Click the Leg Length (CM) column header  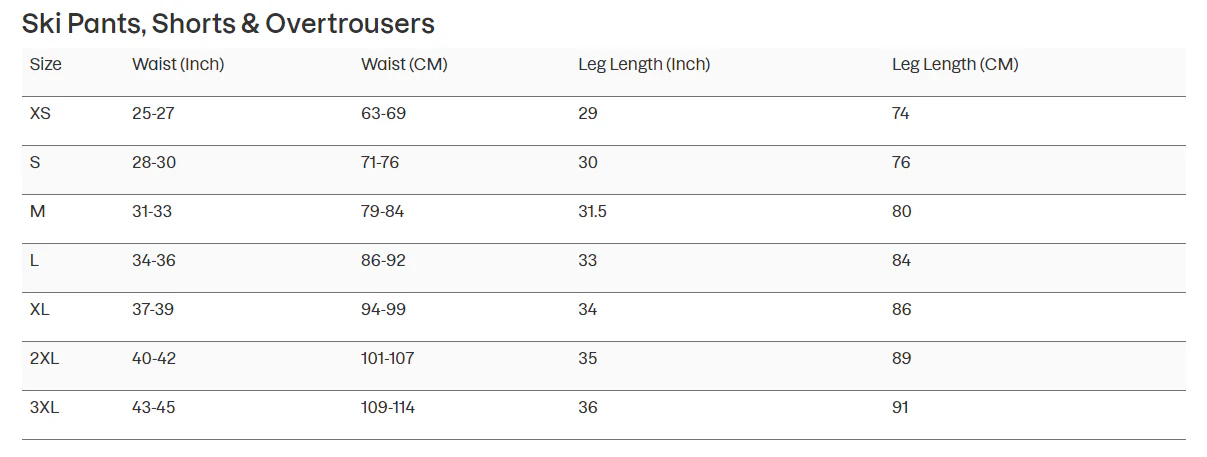tap(955, 65)
